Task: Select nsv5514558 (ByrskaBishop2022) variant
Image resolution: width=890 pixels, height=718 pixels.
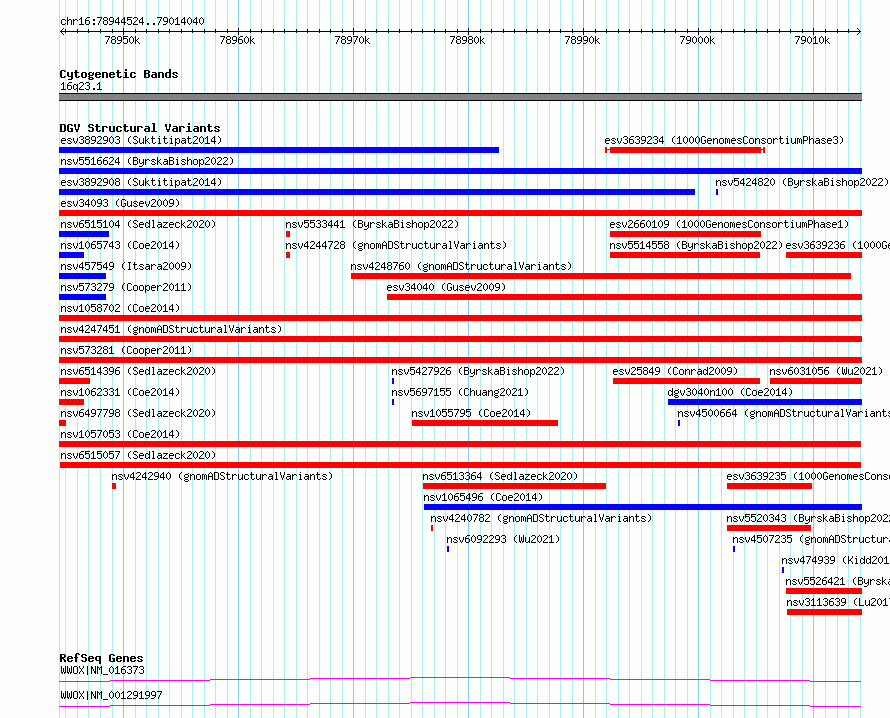Action: [696, 245]
